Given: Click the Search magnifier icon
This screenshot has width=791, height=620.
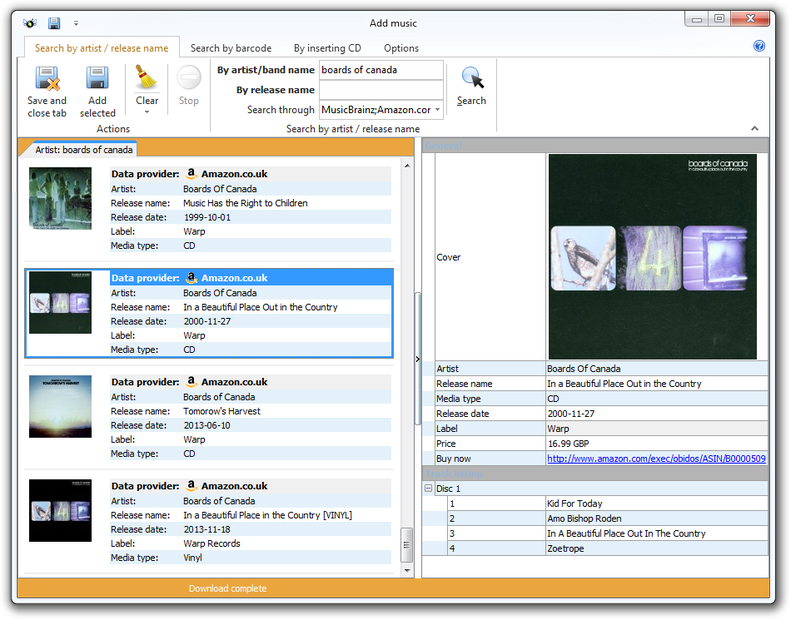Looking at the screenshot, I should 471,79.
